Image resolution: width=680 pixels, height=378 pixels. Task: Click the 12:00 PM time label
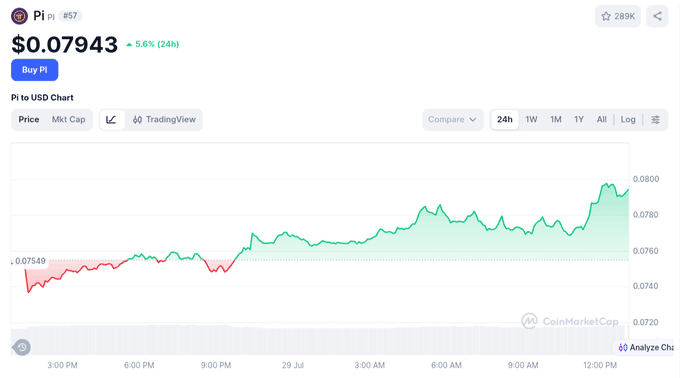click(x=600, y=365)
